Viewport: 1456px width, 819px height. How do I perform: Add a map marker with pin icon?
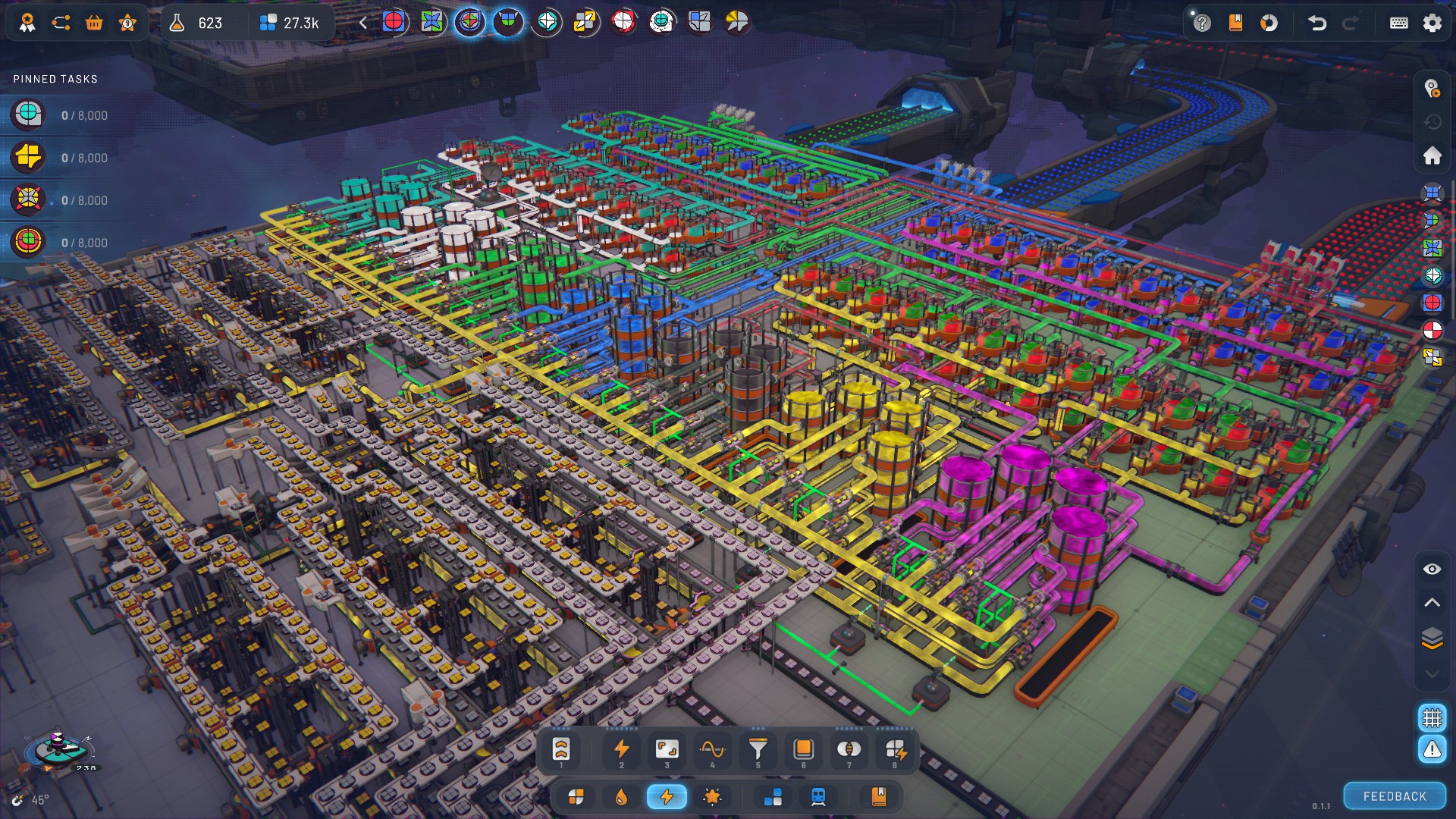pyautogui.click(x=1432, y=89)
